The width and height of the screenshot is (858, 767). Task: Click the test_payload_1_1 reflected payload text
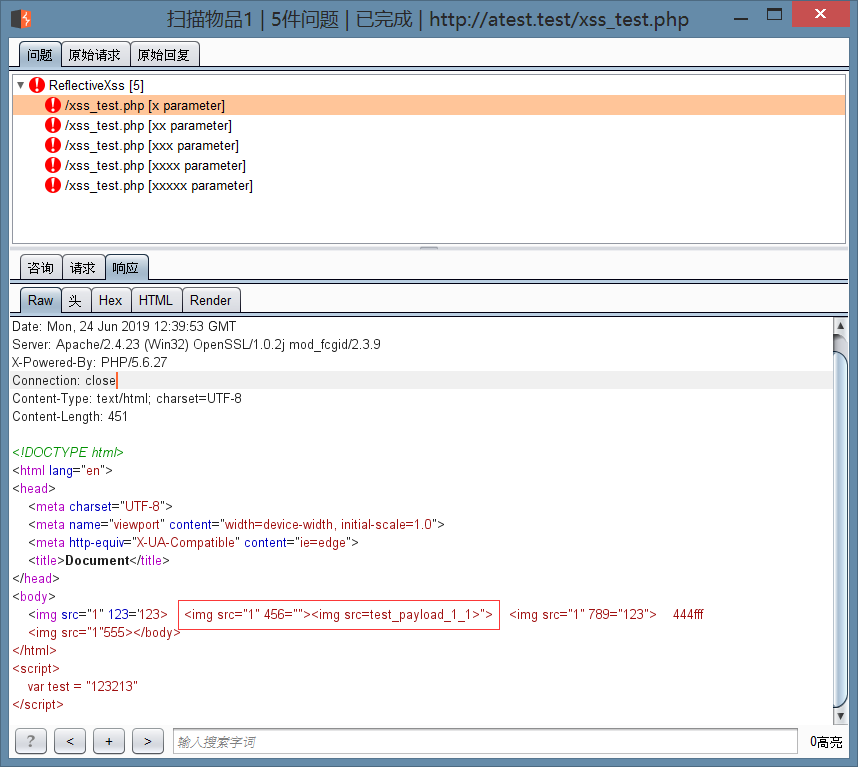click(x=421, y=614)
